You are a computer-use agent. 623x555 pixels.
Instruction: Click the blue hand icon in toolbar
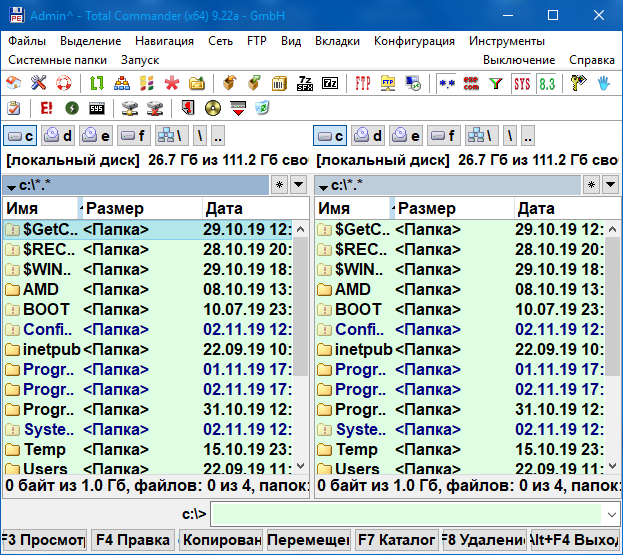coord(604,83)
